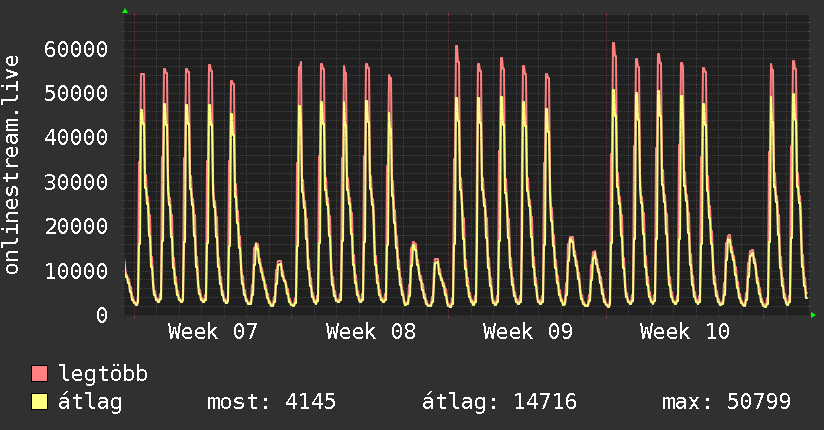Click the legtöbb legend label

pos(103,373)
